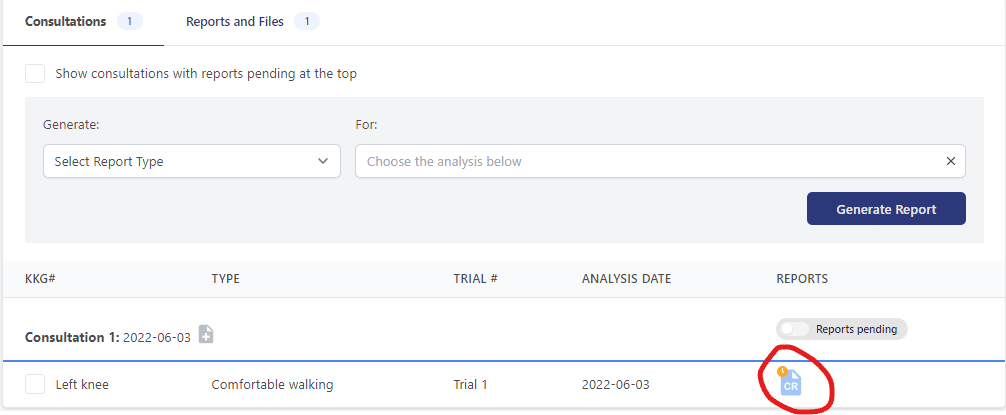The width and height of the screenshot is (1006, 415).
Task: Click the KKG# column header
Action: point(41,278)
